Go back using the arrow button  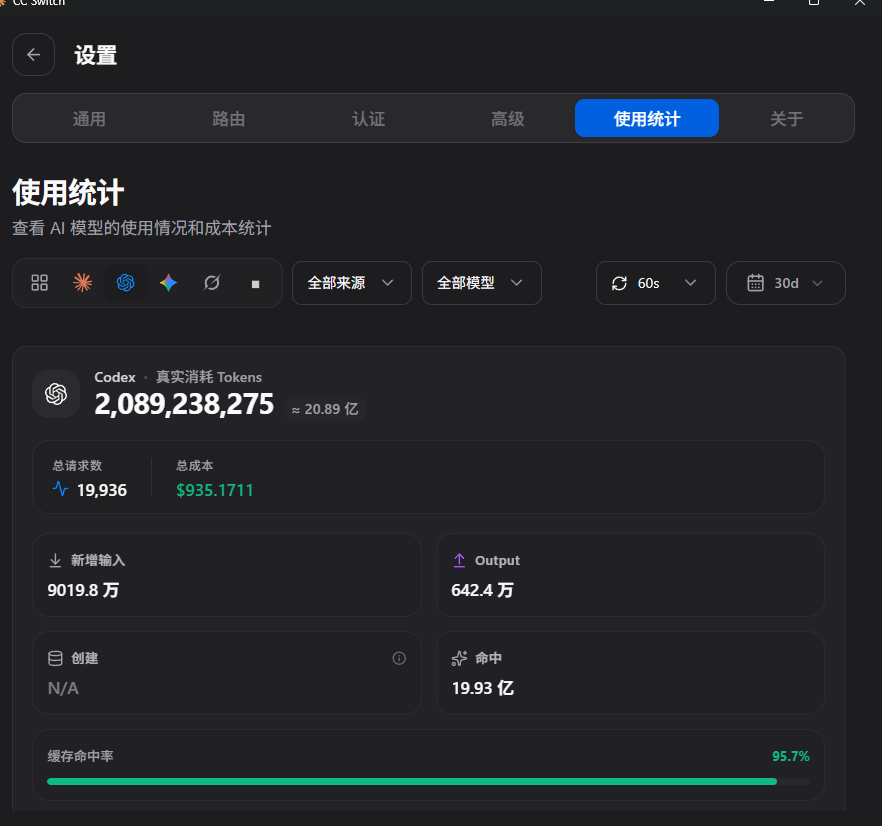[x=34, y=55]
